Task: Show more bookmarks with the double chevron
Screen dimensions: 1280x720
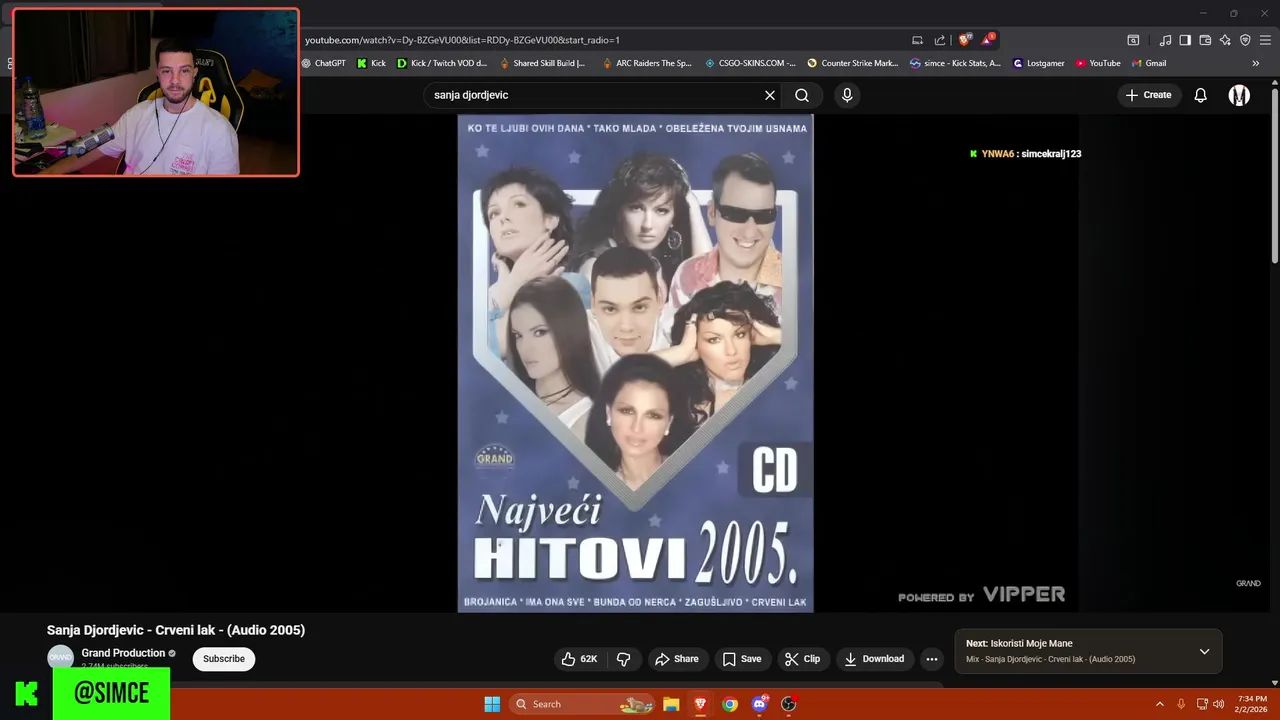Action: tap(1256, 63)
